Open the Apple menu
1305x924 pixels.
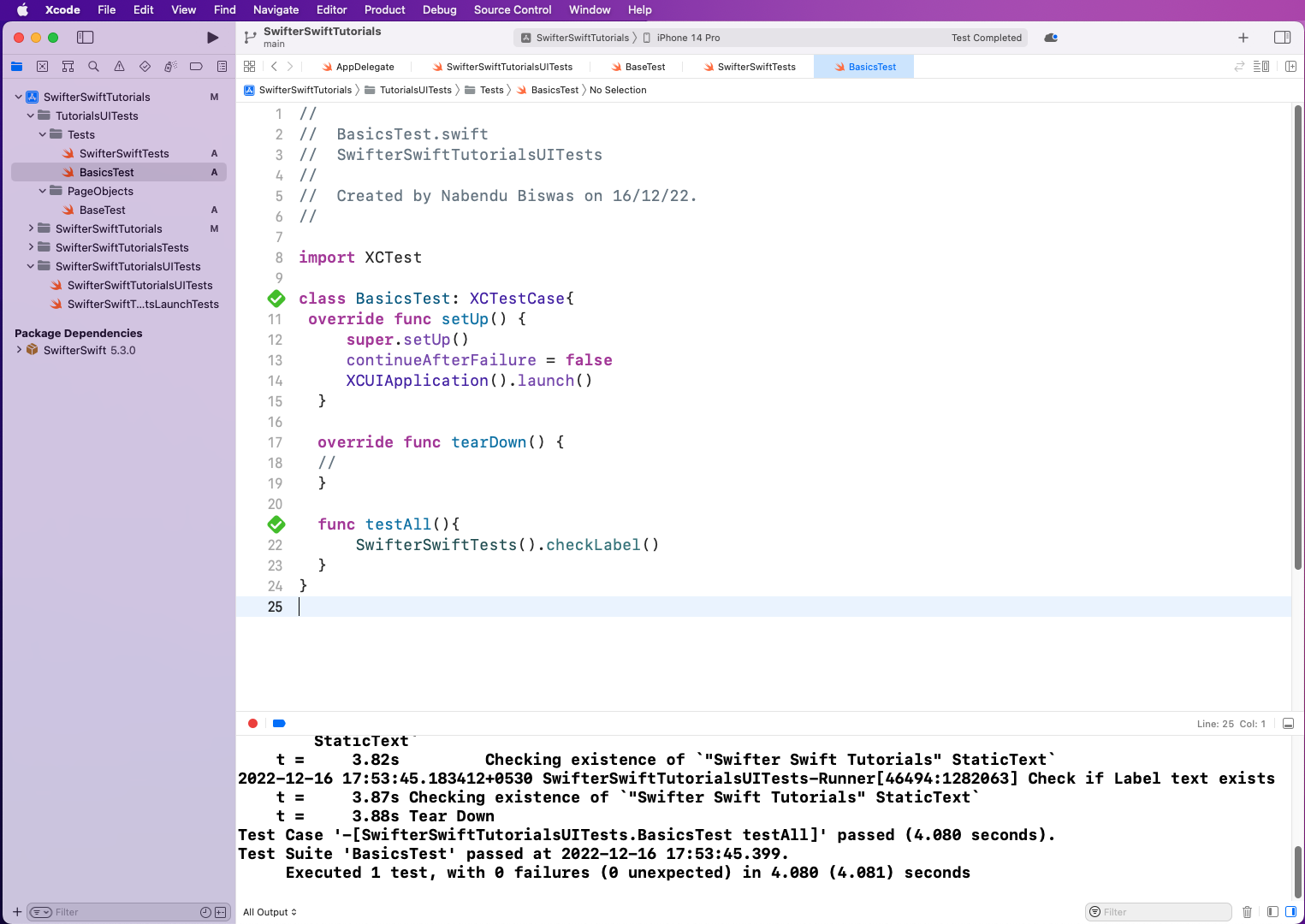23,10
